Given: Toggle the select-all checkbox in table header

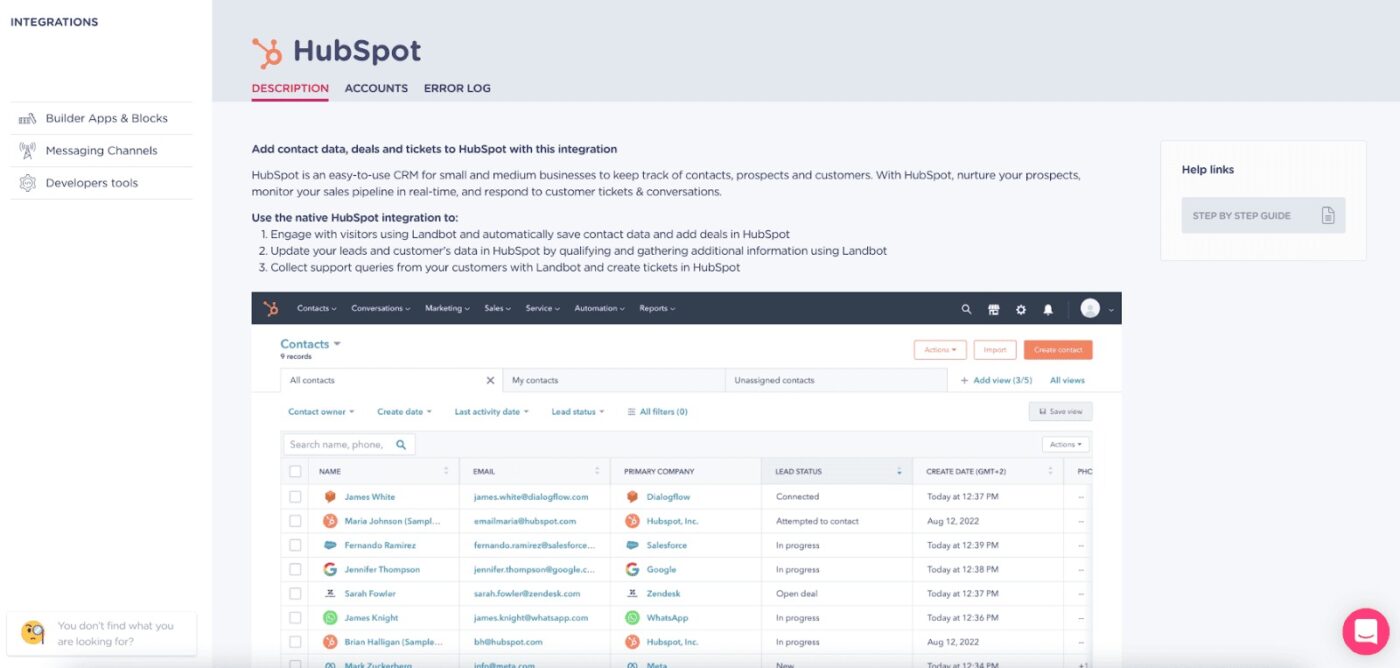Looking at the screenshot, I should point(295,471).
